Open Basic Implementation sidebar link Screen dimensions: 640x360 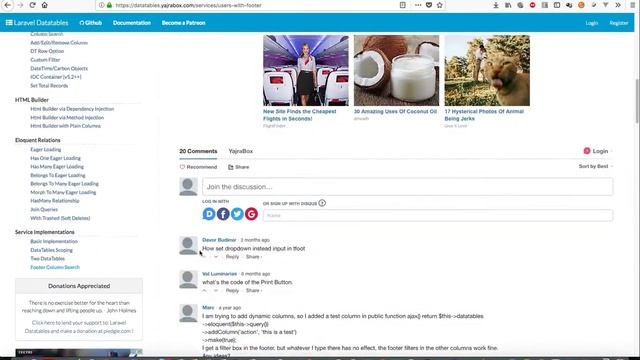coord(53,241)
